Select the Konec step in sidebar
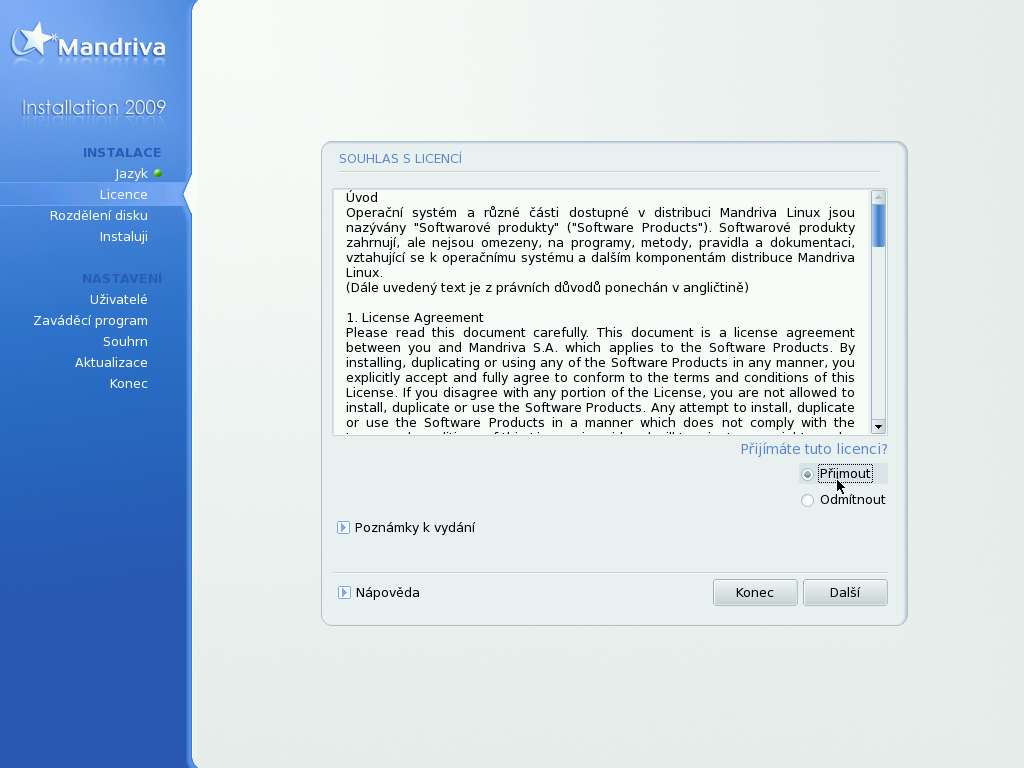 click(x=129, y=383)
